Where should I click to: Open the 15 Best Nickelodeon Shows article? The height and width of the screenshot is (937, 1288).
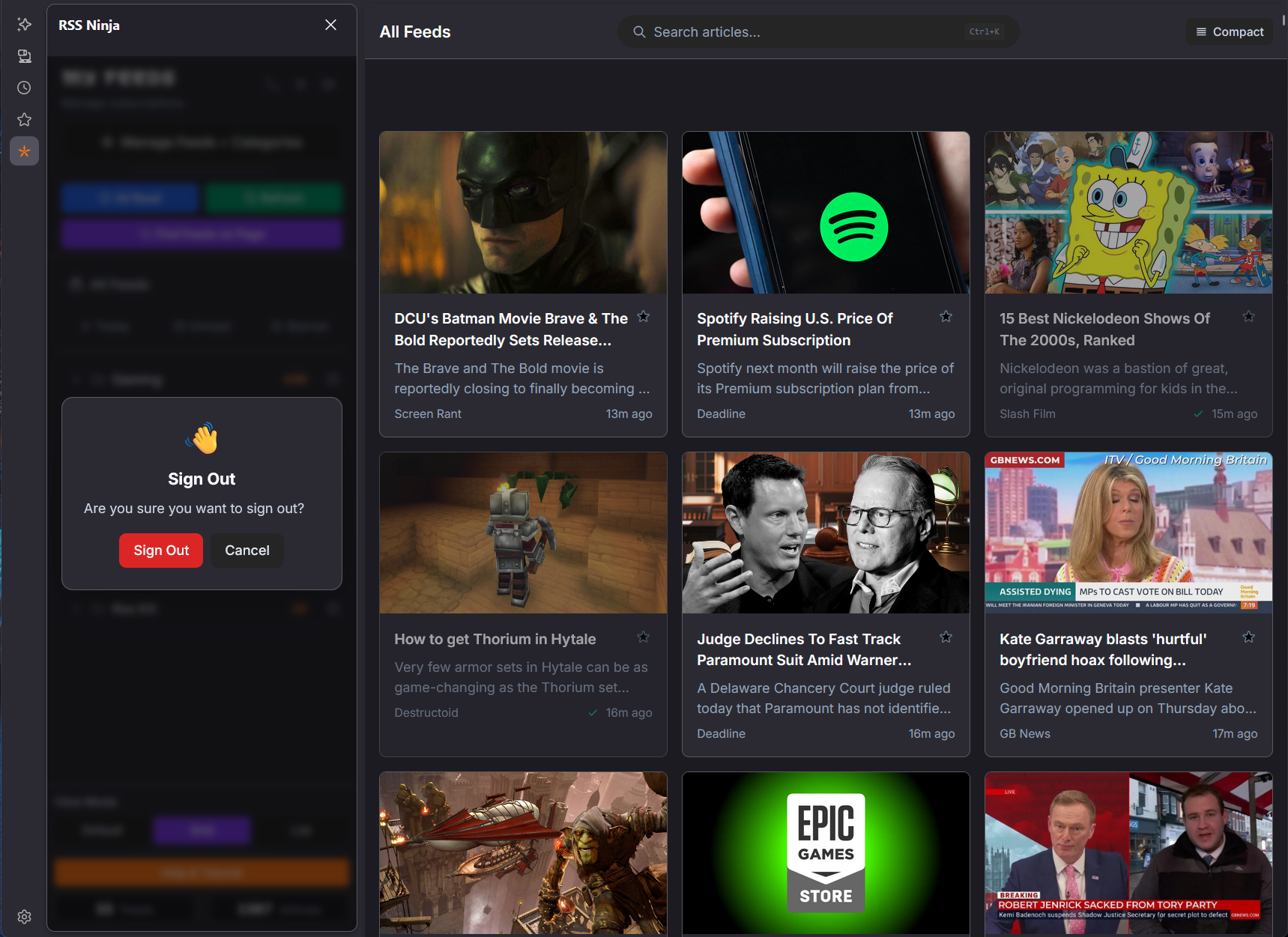[x=1104, y=329]
